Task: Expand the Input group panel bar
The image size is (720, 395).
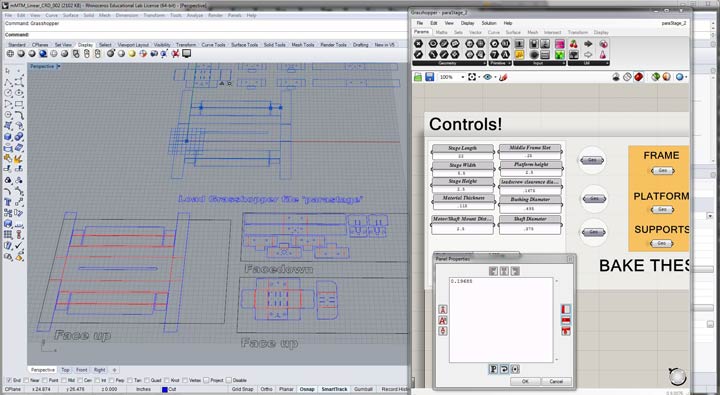Action: [x=540, y=63]
